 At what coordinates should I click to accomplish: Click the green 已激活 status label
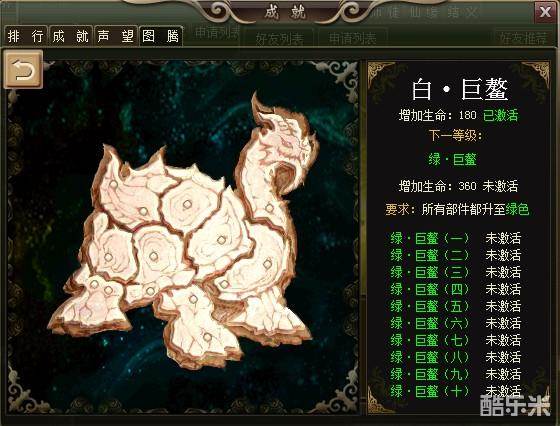500,115
